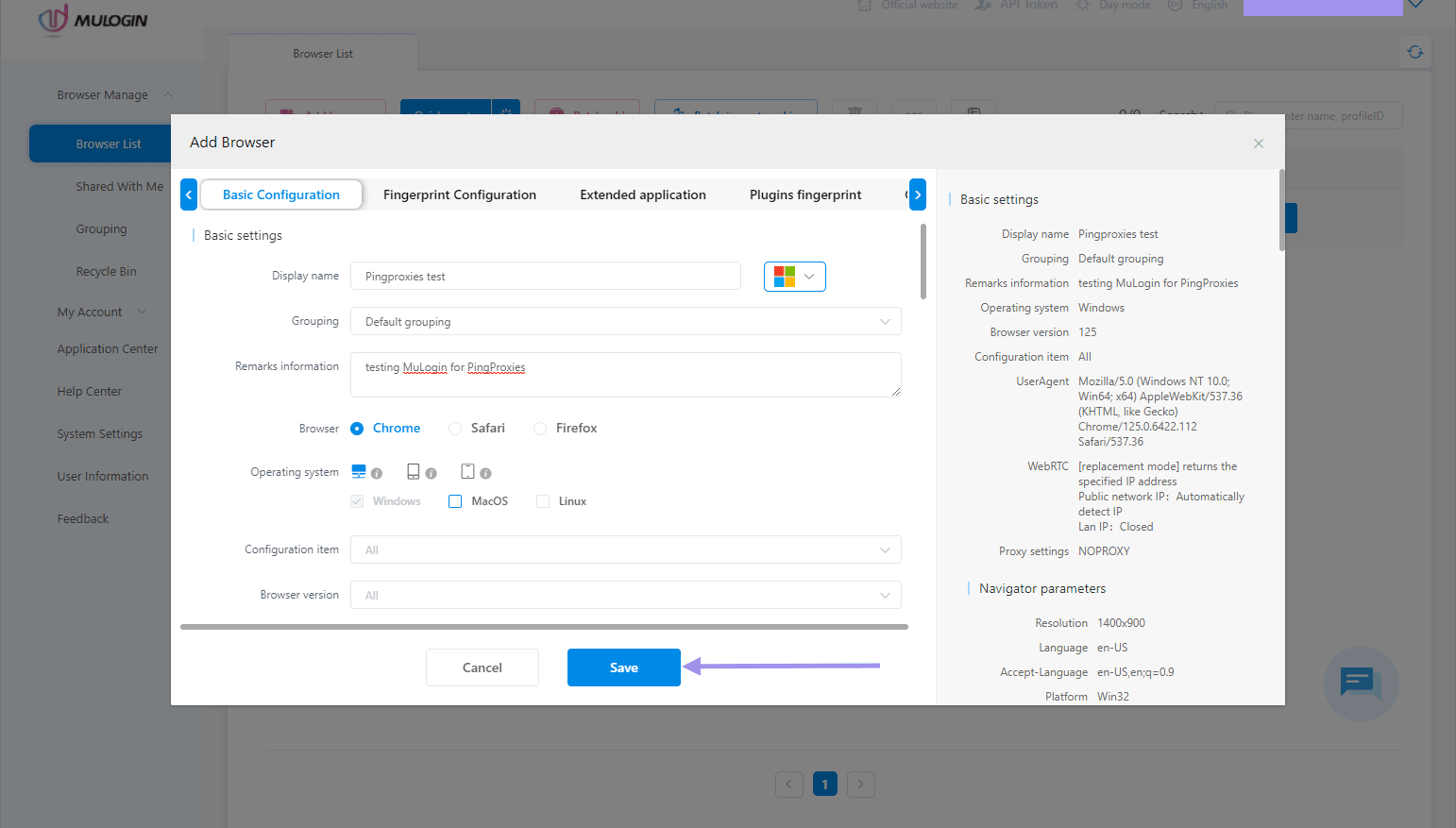Select the Safari browser radio button

(x=455, y=429)
